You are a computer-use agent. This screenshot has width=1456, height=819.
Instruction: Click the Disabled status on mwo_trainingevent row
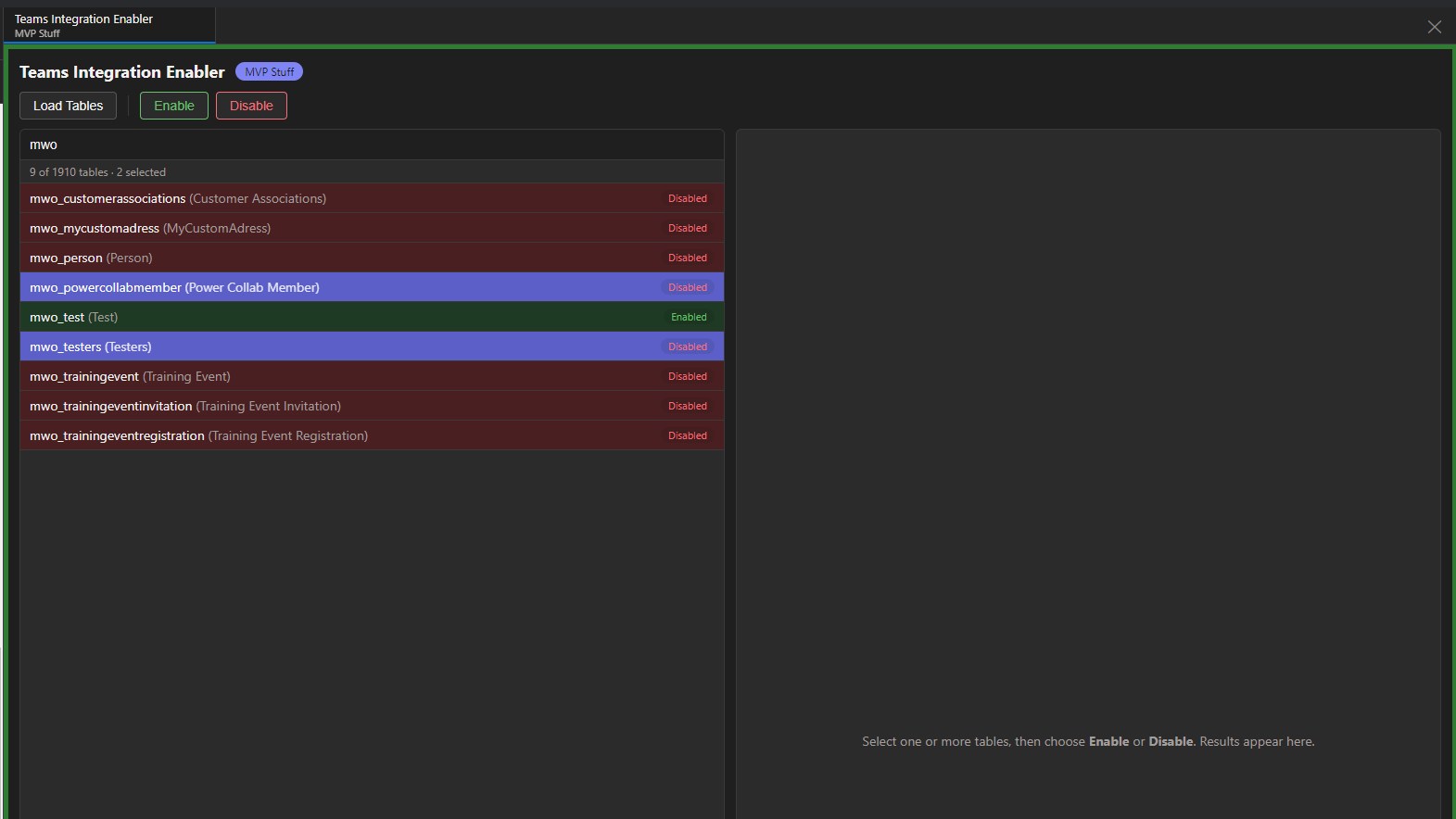click(688, 376)
